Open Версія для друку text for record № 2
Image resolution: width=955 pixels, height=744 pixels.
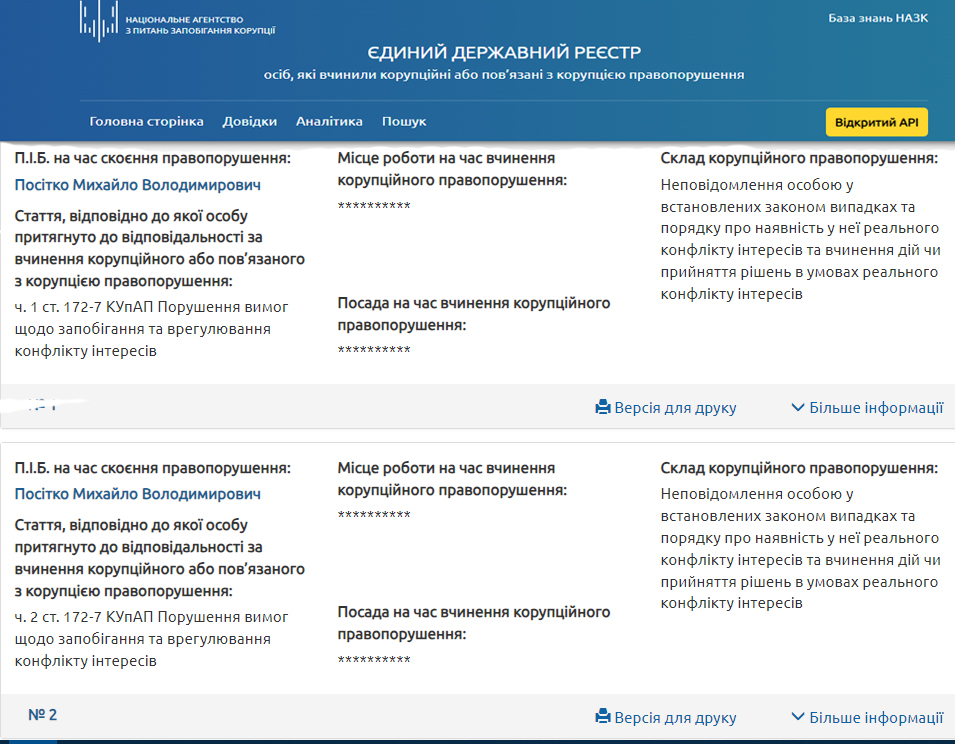point(675,717)
